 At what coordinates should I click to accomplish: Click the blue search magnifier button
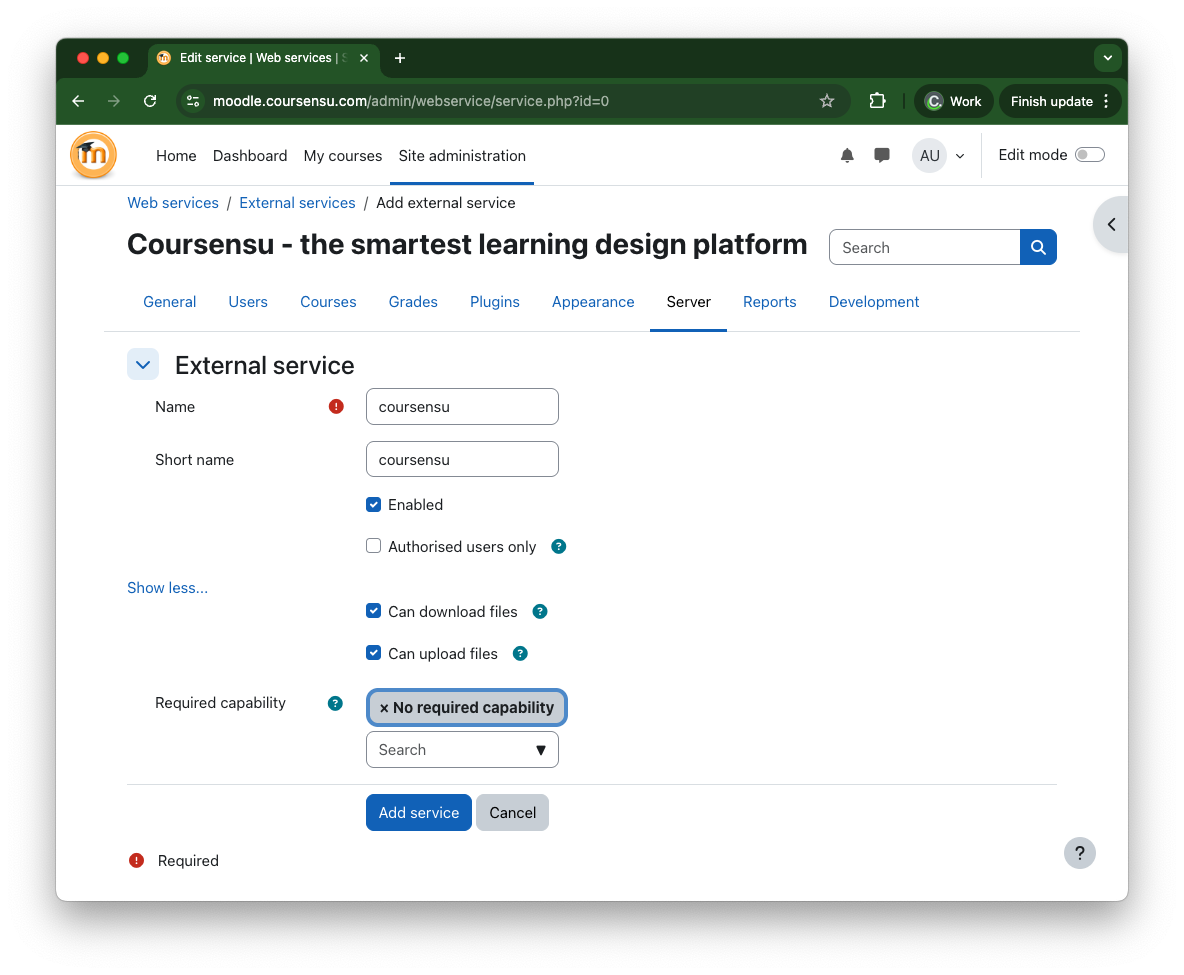coord(1038,248)
